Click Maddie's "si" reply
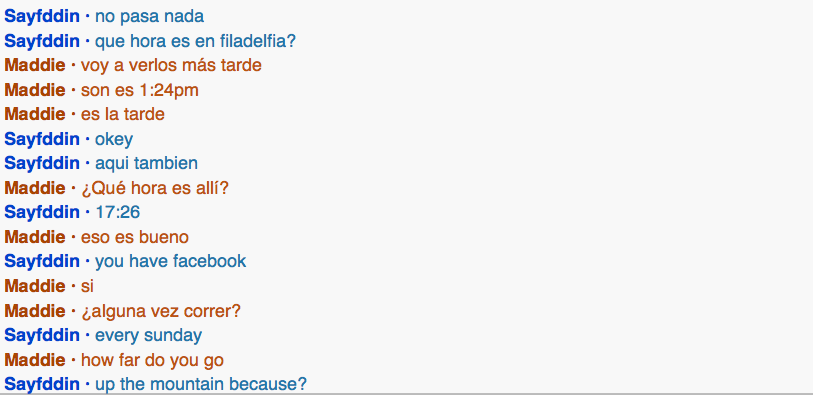The image size is (813, 395). click(x=87, y=286)
